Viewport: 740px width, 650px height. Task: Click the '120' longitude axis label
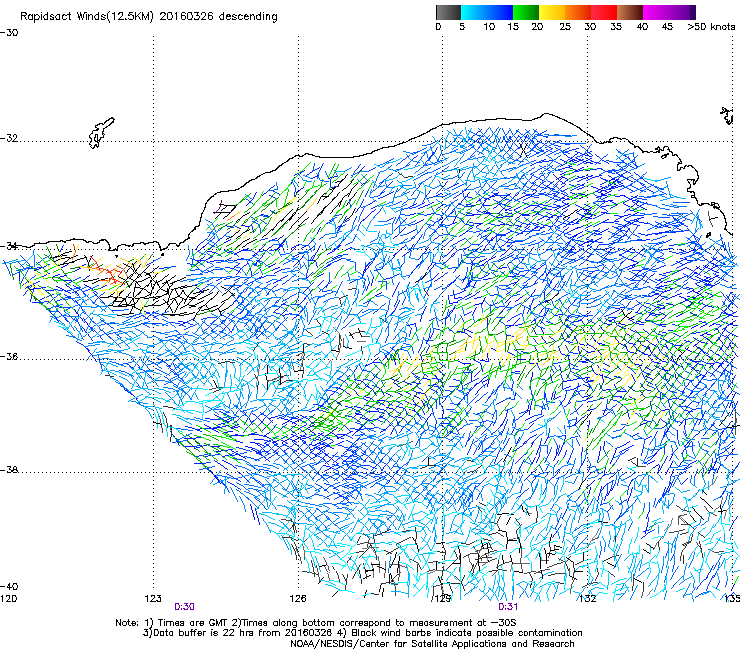point(8,599)
